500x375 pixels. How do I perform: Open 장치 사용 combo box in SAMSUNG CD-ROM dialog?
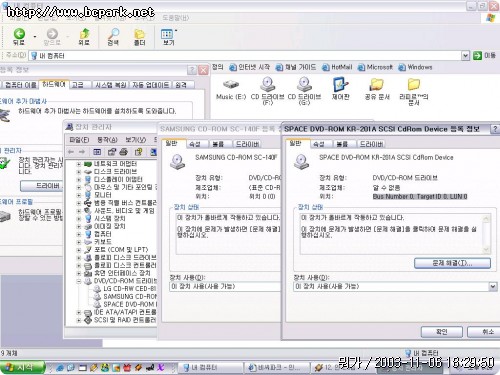point(225,286)
